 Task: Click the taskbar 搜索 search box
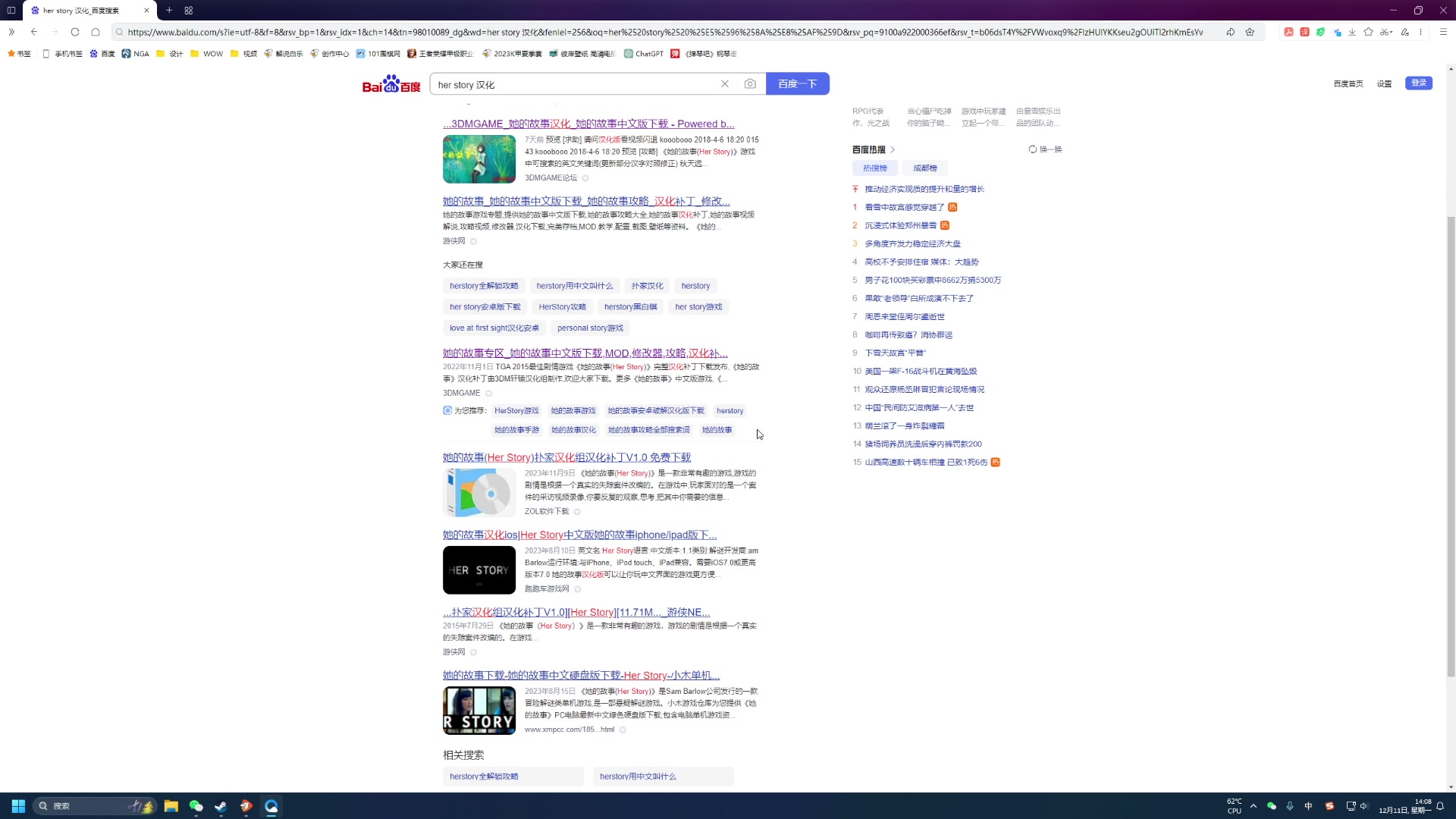[x=94, y=806]
